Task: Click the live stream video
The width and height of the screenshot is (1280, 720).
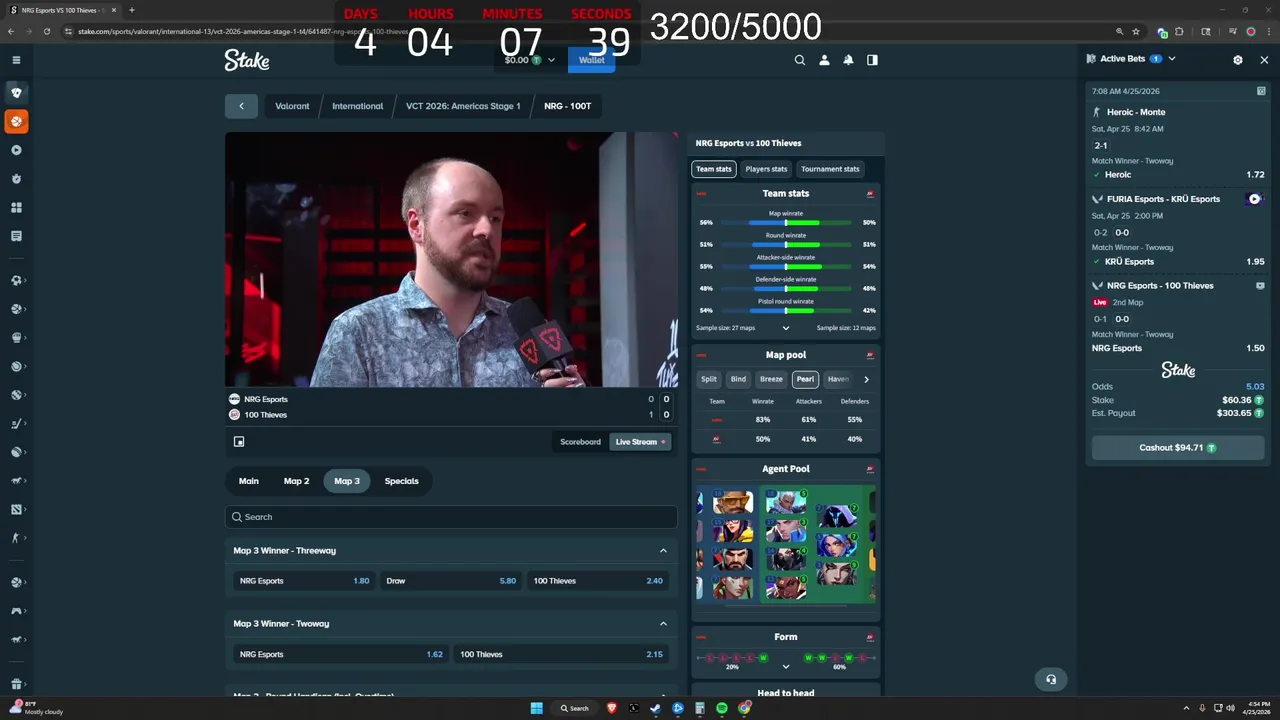Action: click(451, 259)
